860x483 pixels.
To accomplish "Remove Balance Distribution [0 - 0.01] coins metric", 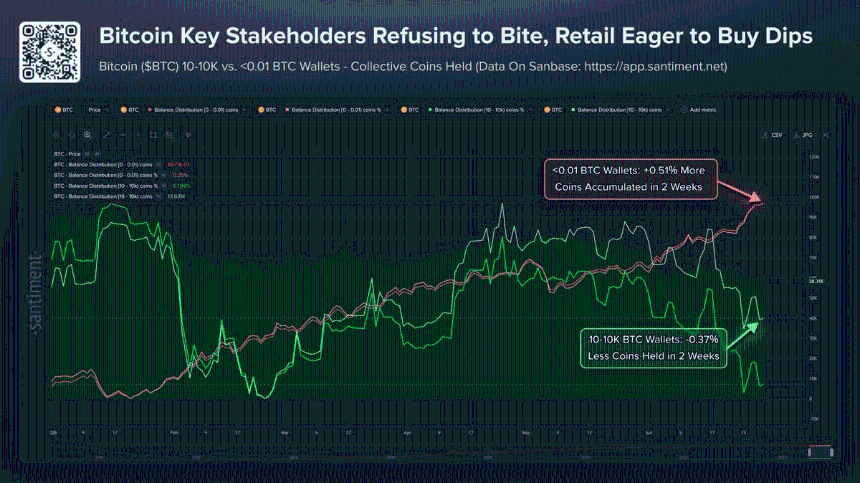I will point(244,110).
